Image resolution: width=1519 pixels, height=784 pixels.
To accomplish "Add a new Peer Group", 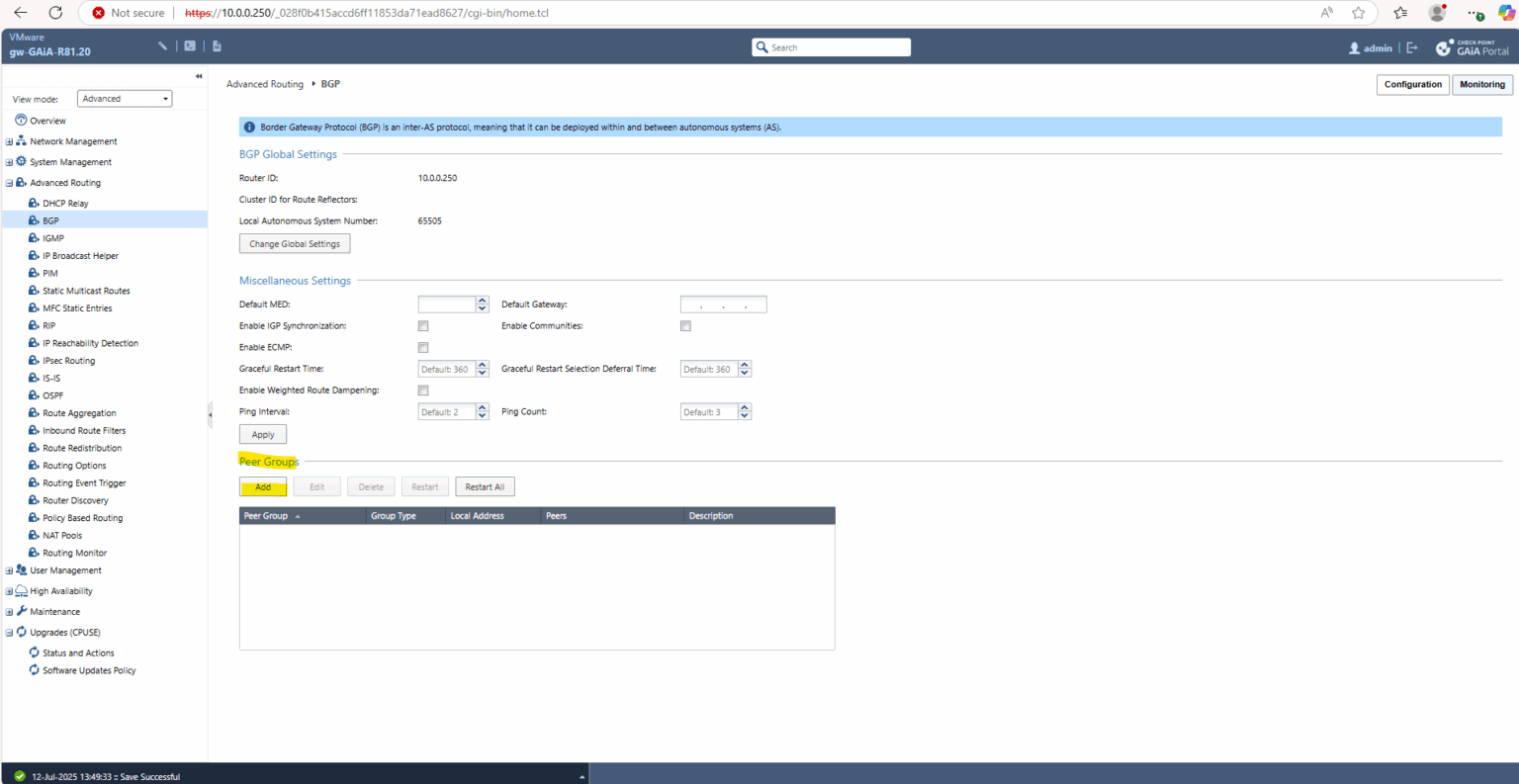I will click(262, 486).
